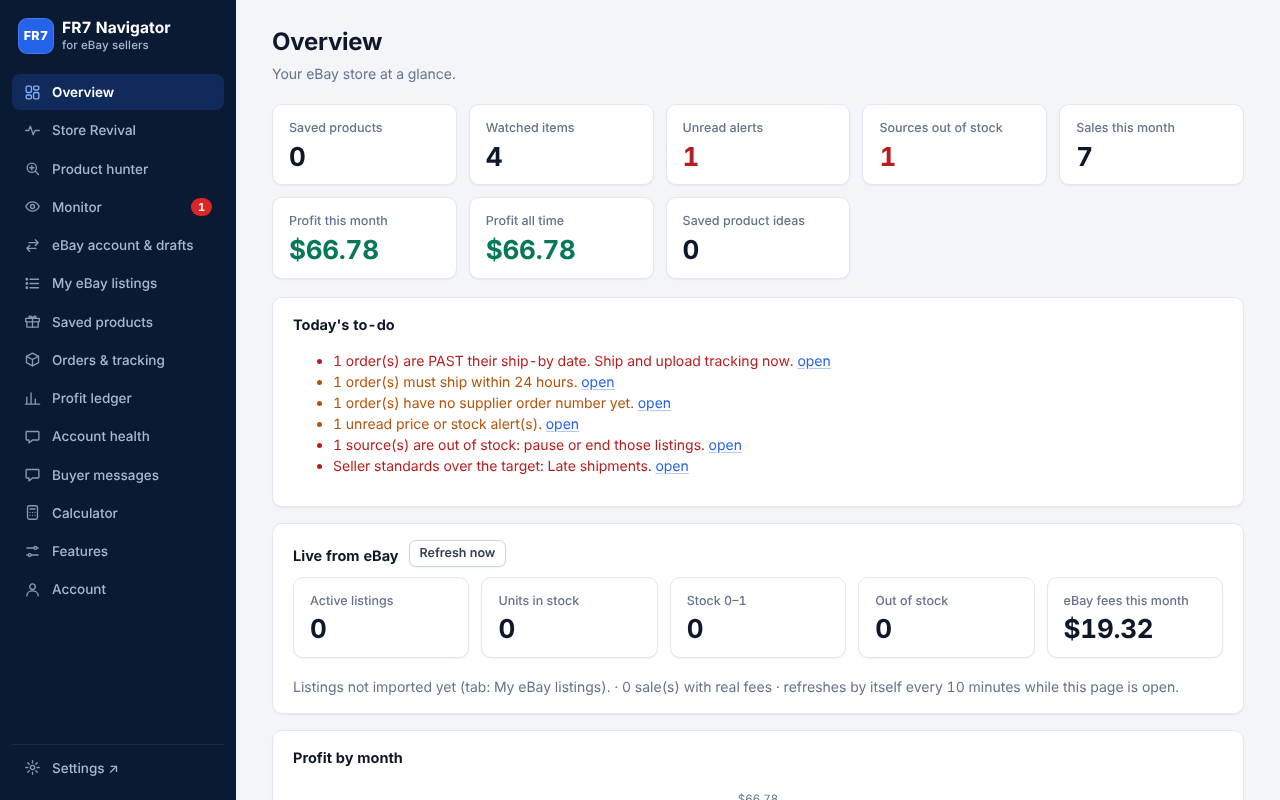The image size is (1280, 800).
Task: Open the Store Revival page
Action: [x=118, y=130]
